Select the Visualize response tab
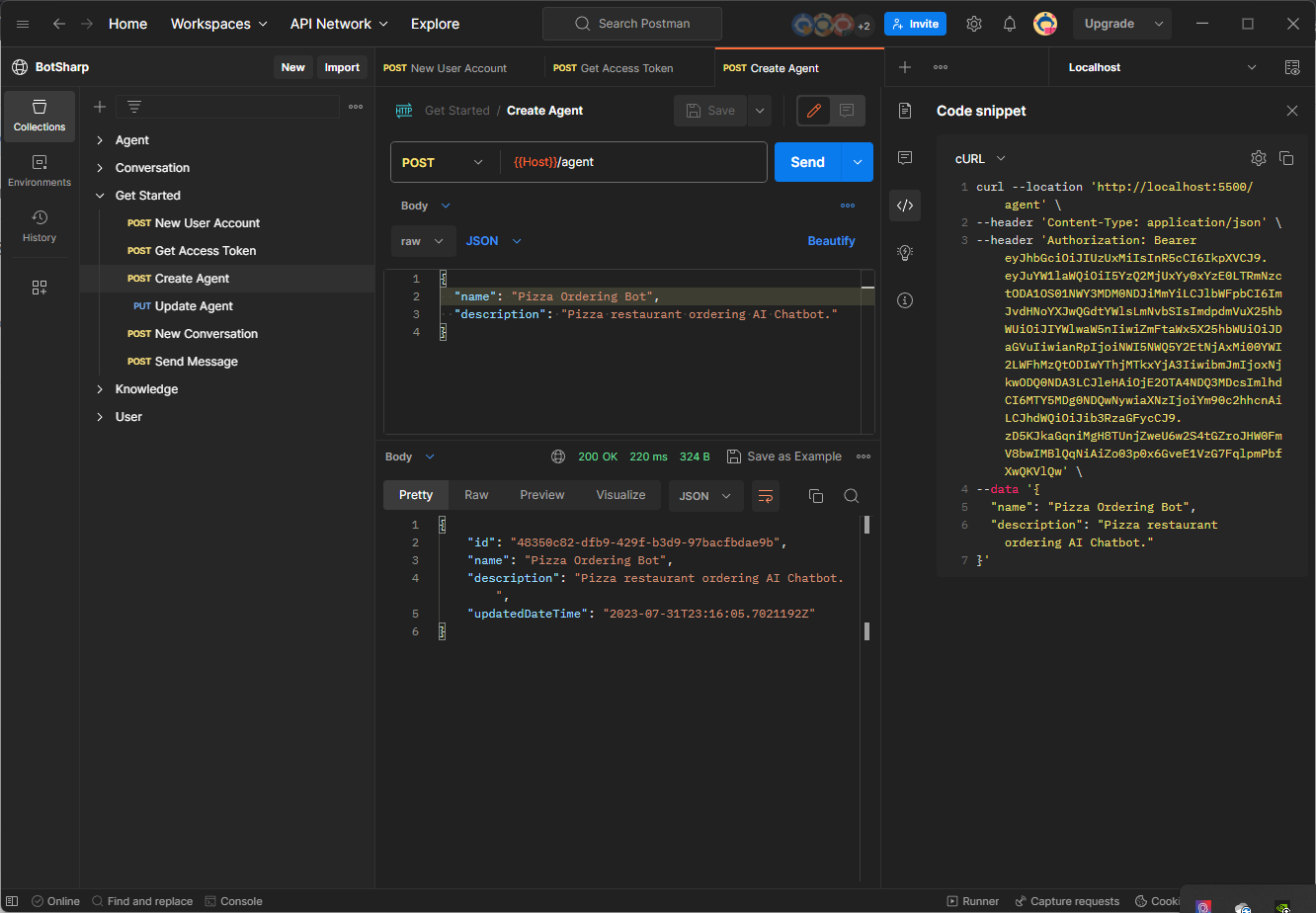Viewport: 1316px width, 913px height. point(620,495)
